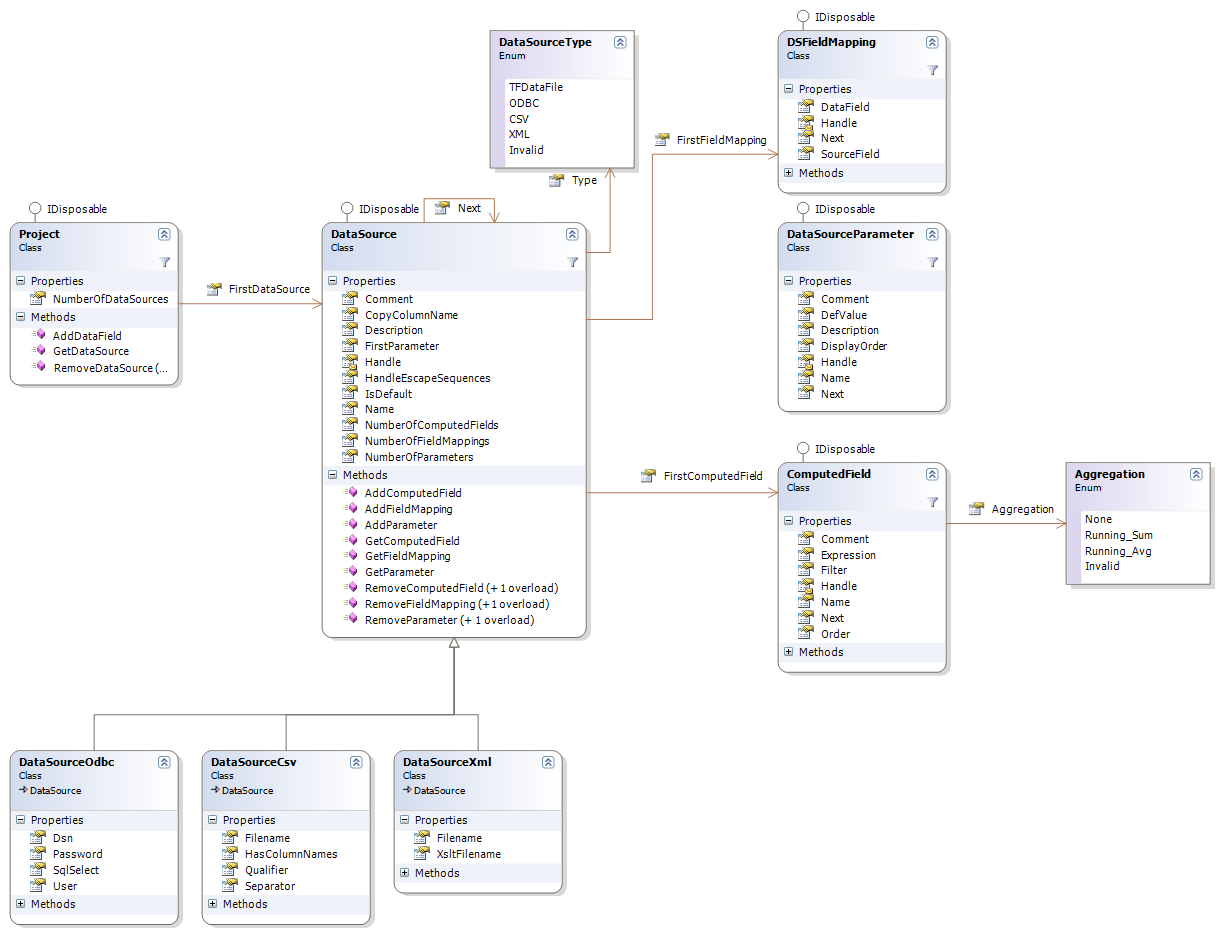The image size is (1219, 933).
Task: Collapse the DataSourceParameter class chevron
Action: (932, 234)
